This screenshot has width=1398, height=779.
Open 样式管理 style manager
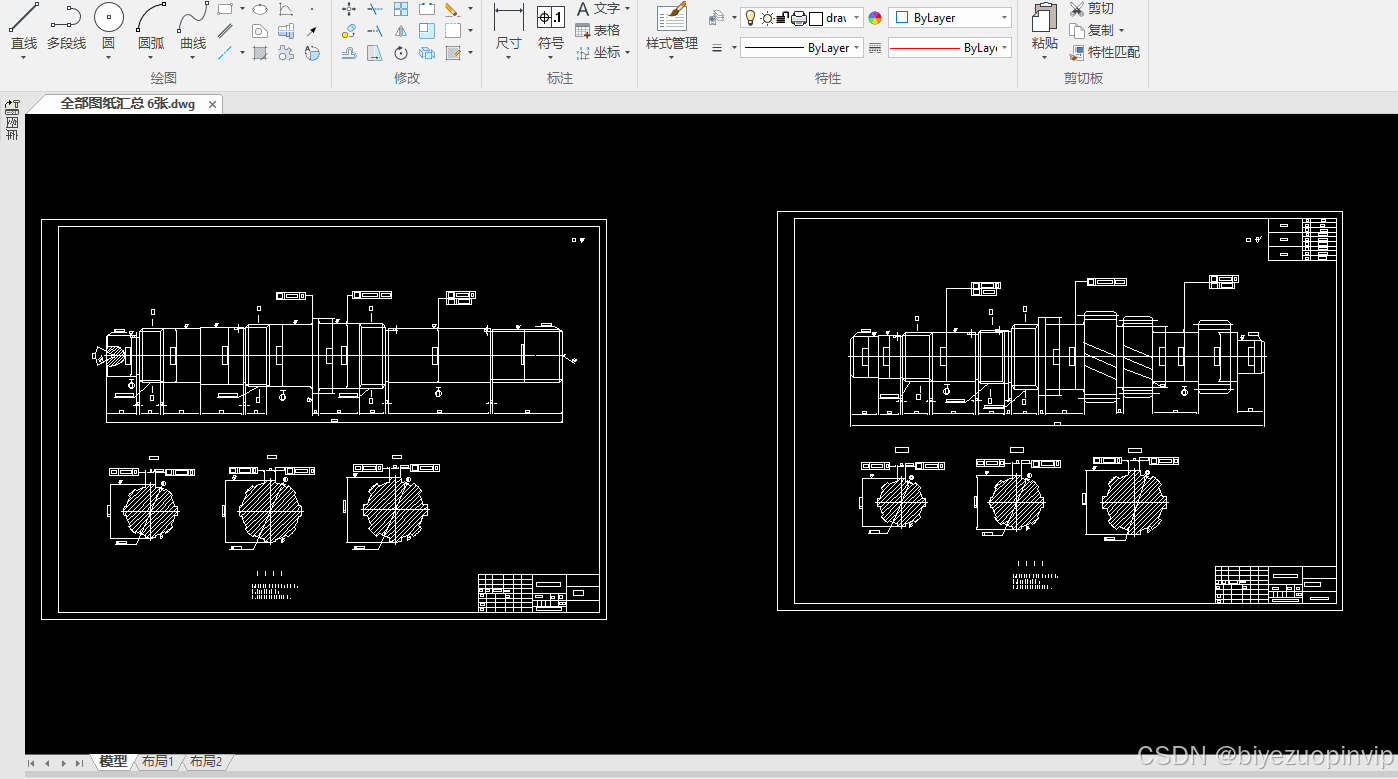coord(672,27)
